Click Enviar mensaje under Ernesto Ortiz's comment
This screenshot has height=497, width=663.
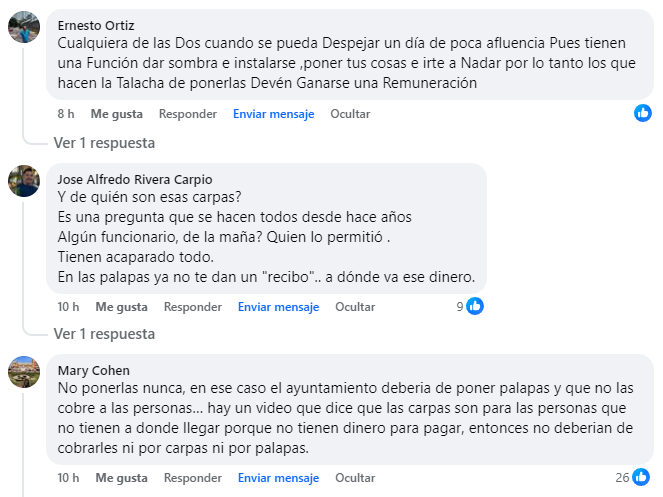point(273,114)
